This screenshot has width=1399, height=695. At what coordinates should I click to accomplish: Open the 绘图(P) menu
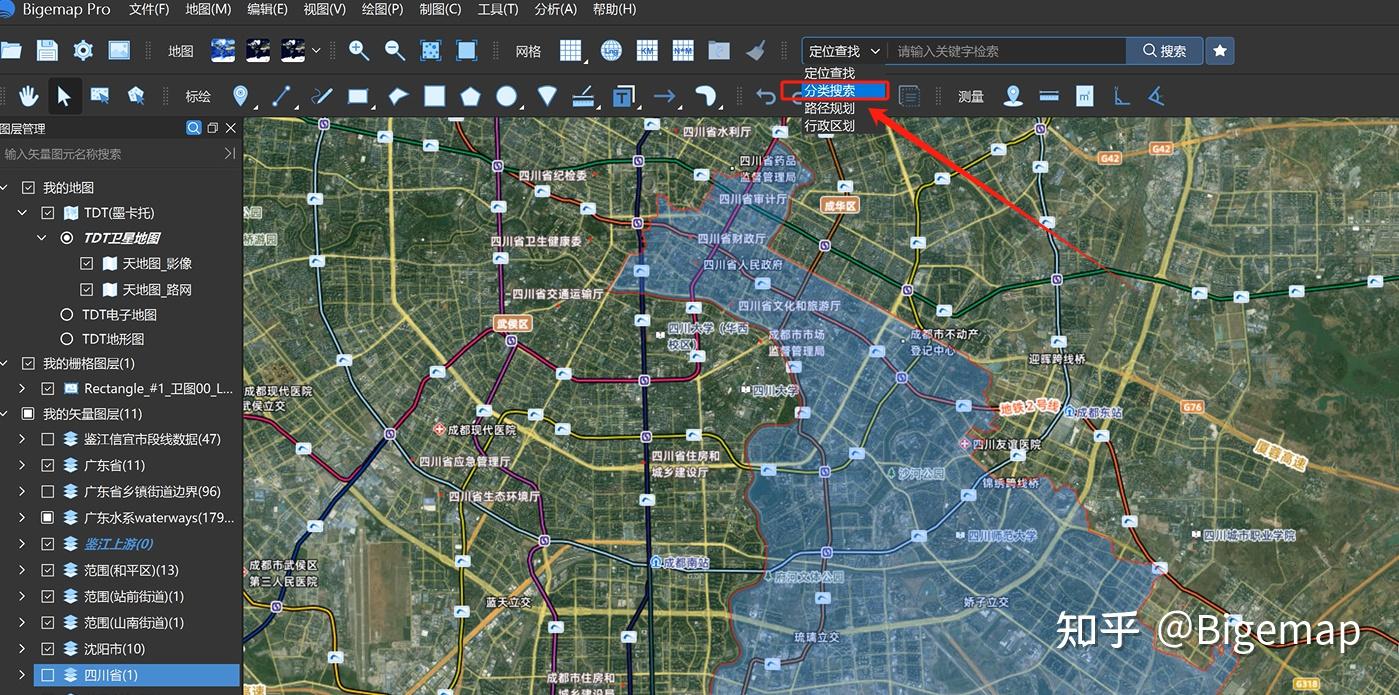pos(383,9)
